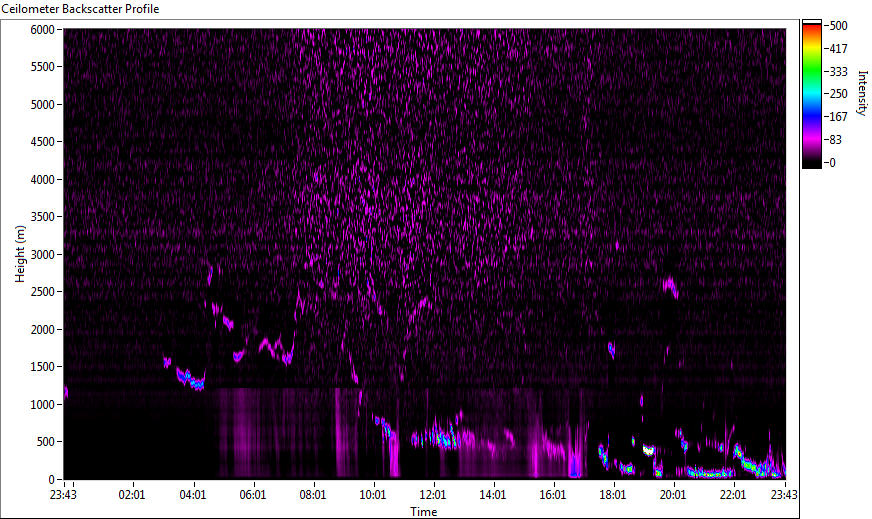Click the 02:01 time axis label
The height and width of the screenshot is (519, 872).
132,495
